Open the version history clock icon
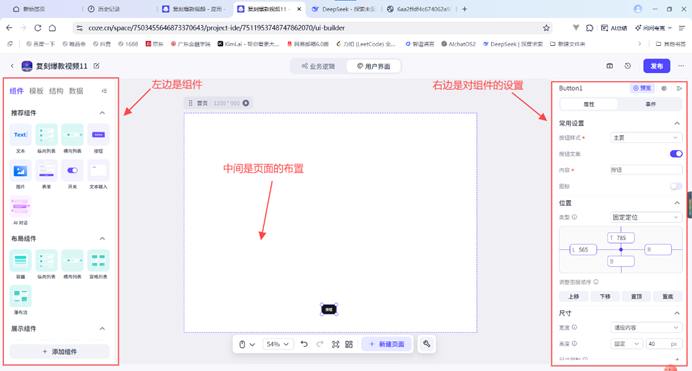692x371 pixels. point(628,66)
